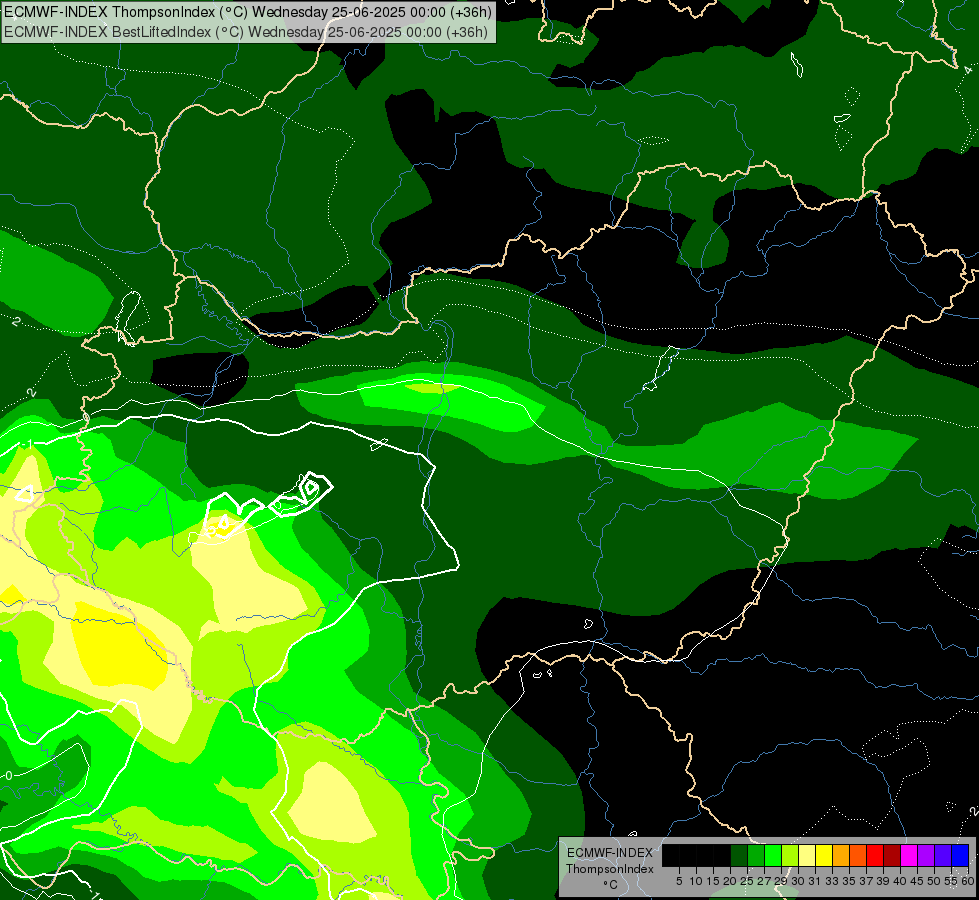Click legend tick value 35
This screenshot has height=900, width=979.
coord(849,881)
